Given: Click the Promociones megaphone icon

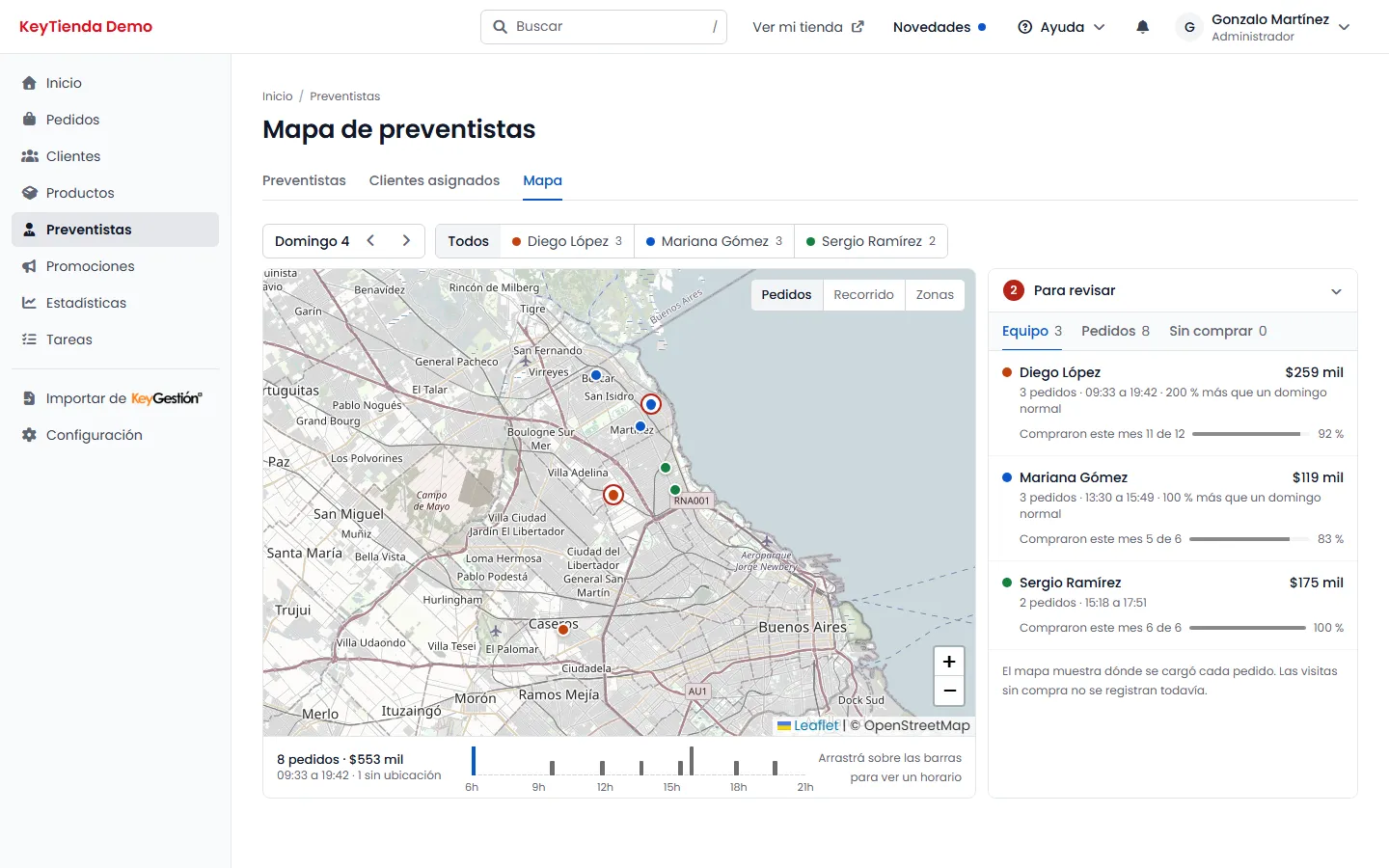Looking at the screenshot, I should 29,266.
